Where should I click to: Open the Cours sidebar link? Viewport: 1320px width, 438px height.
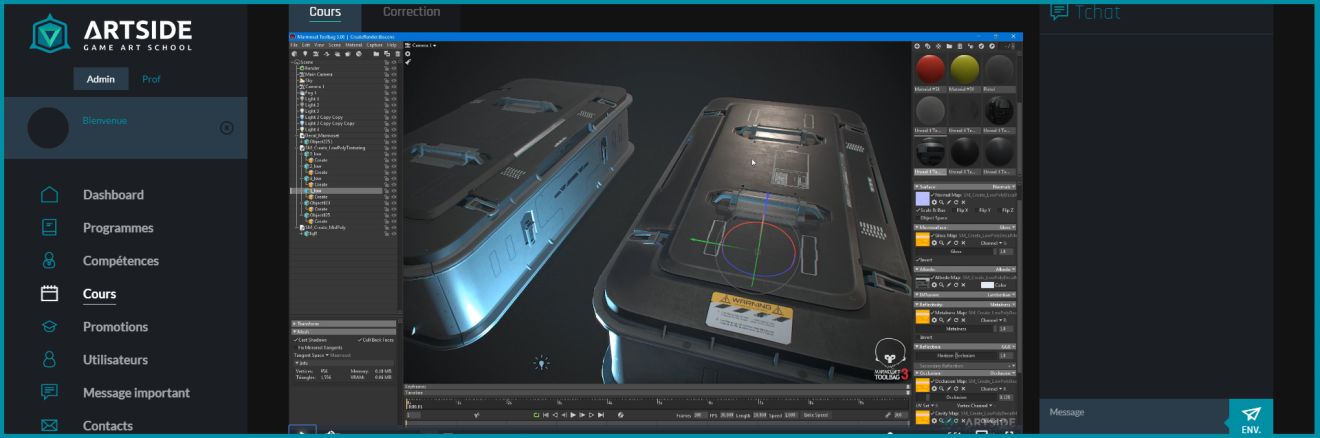point(99,294)
